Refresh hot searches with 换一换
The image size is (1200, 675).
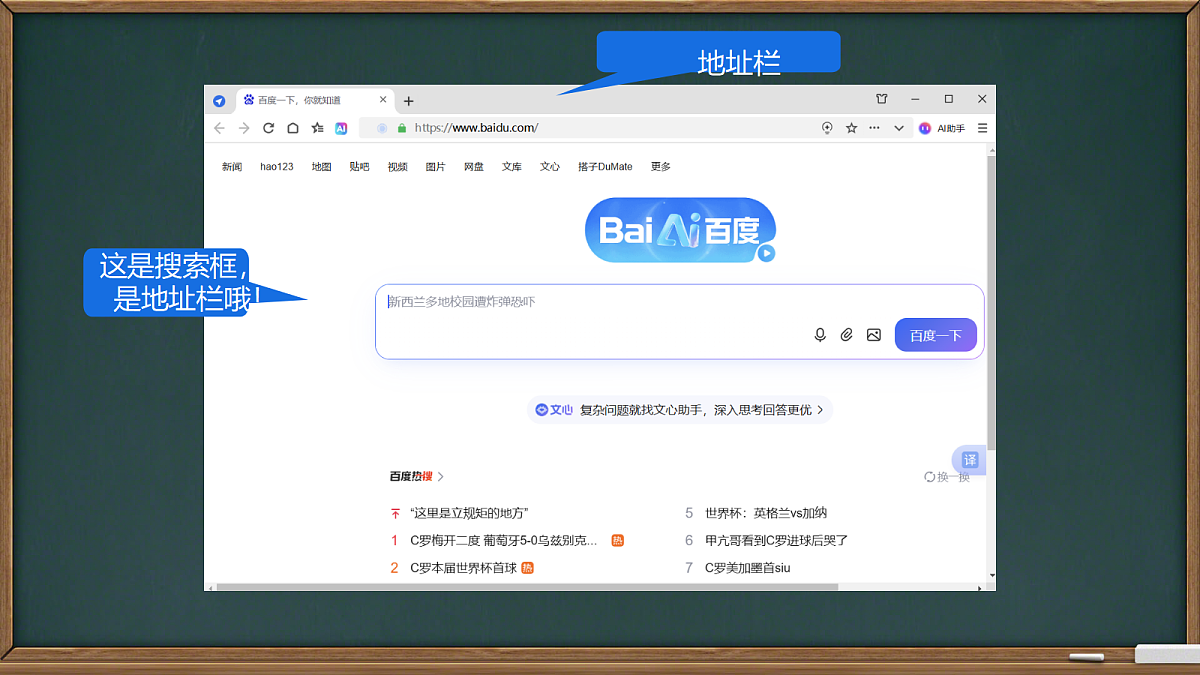[x=947, y=477]
